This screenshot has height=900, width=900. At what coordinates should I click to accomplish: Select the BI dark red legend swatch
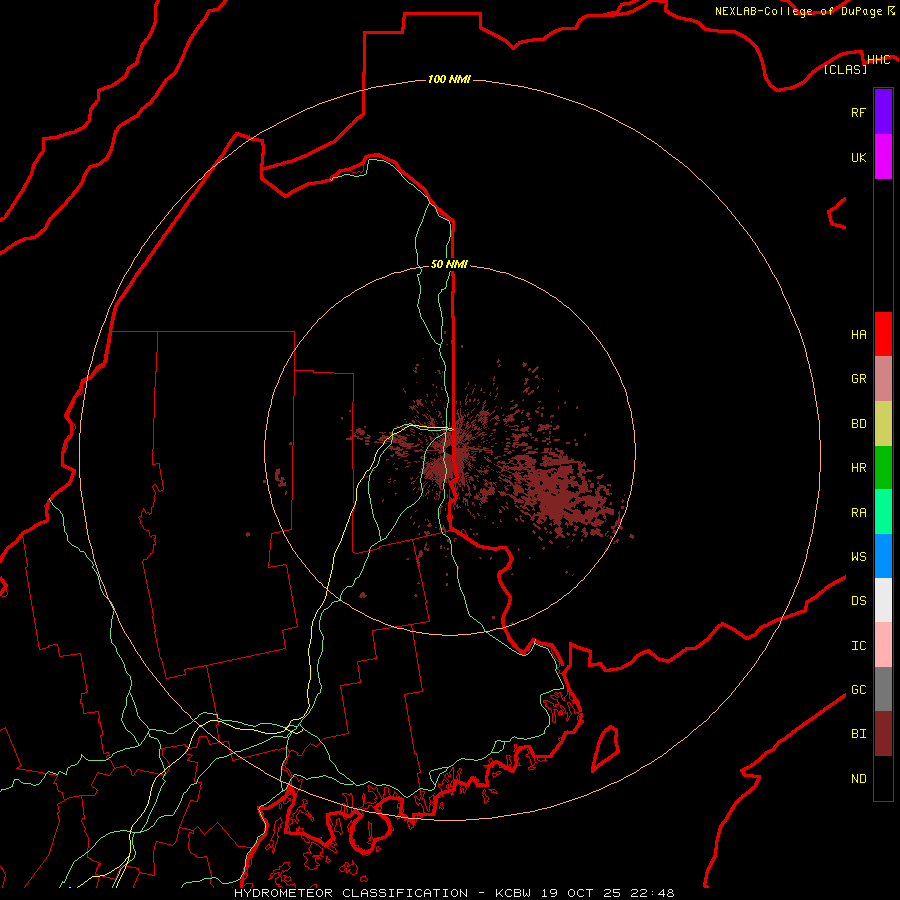[883, 734]
